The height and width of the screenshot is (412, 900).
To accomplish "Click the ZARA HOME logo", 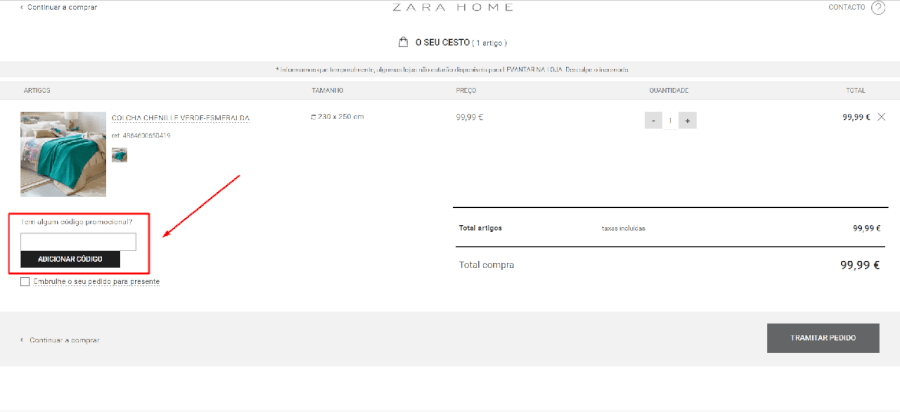I will pos(452,7).
